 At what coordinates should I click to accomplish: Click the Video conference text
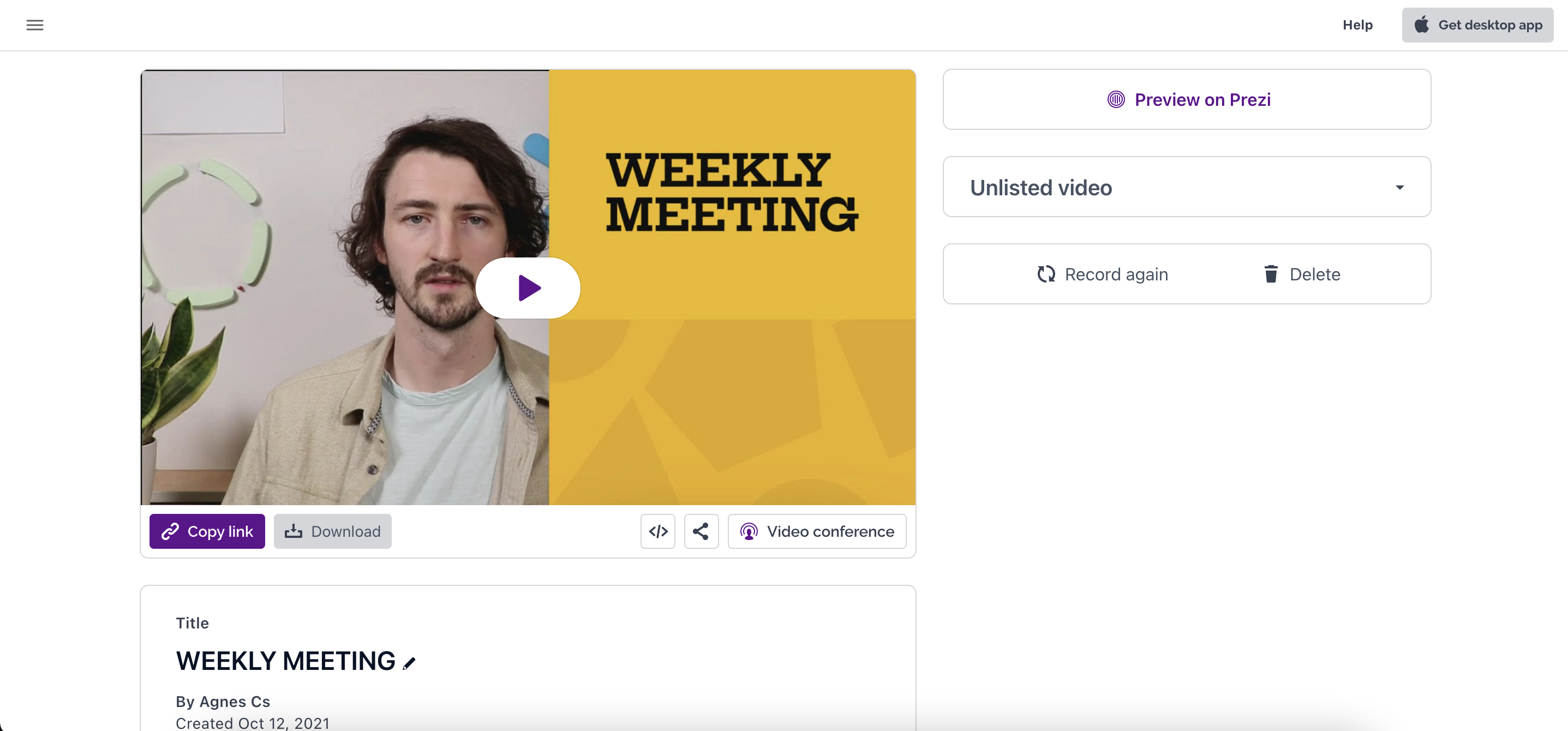[830, 531]
